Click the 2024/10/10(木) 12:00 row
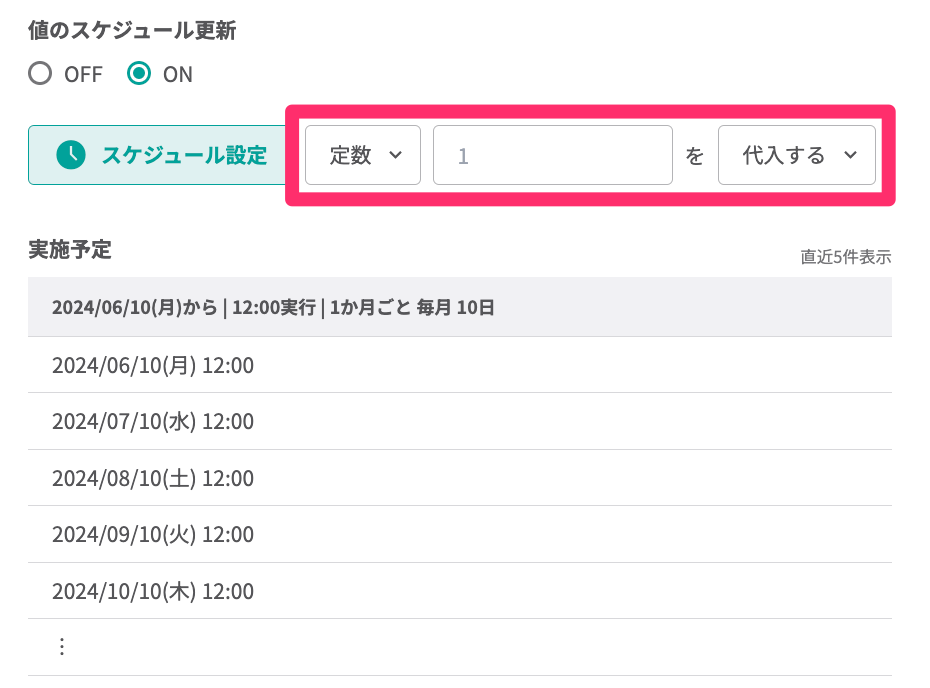This screenshot has width=930, height=688. 153,591
